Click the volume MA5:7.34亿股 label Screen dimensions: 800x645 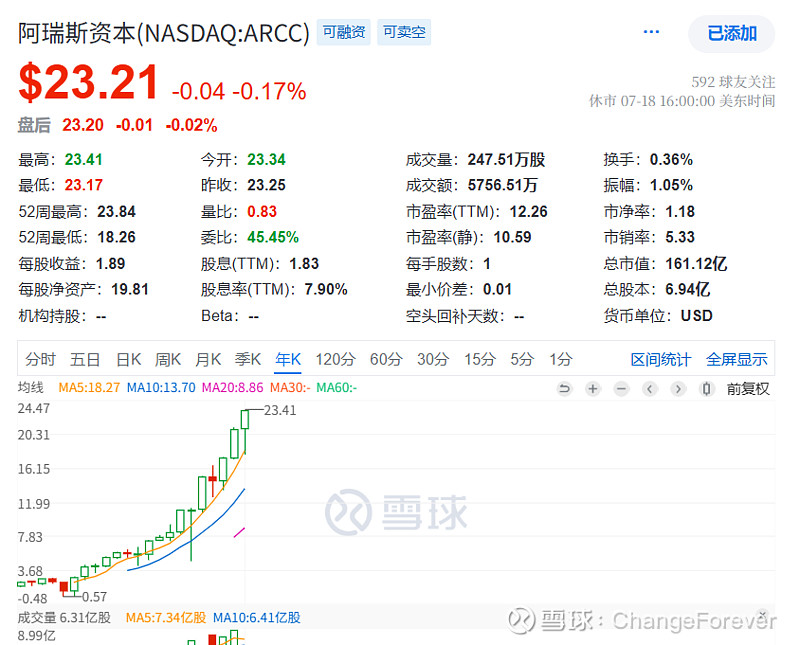click(x=166, y=618)
